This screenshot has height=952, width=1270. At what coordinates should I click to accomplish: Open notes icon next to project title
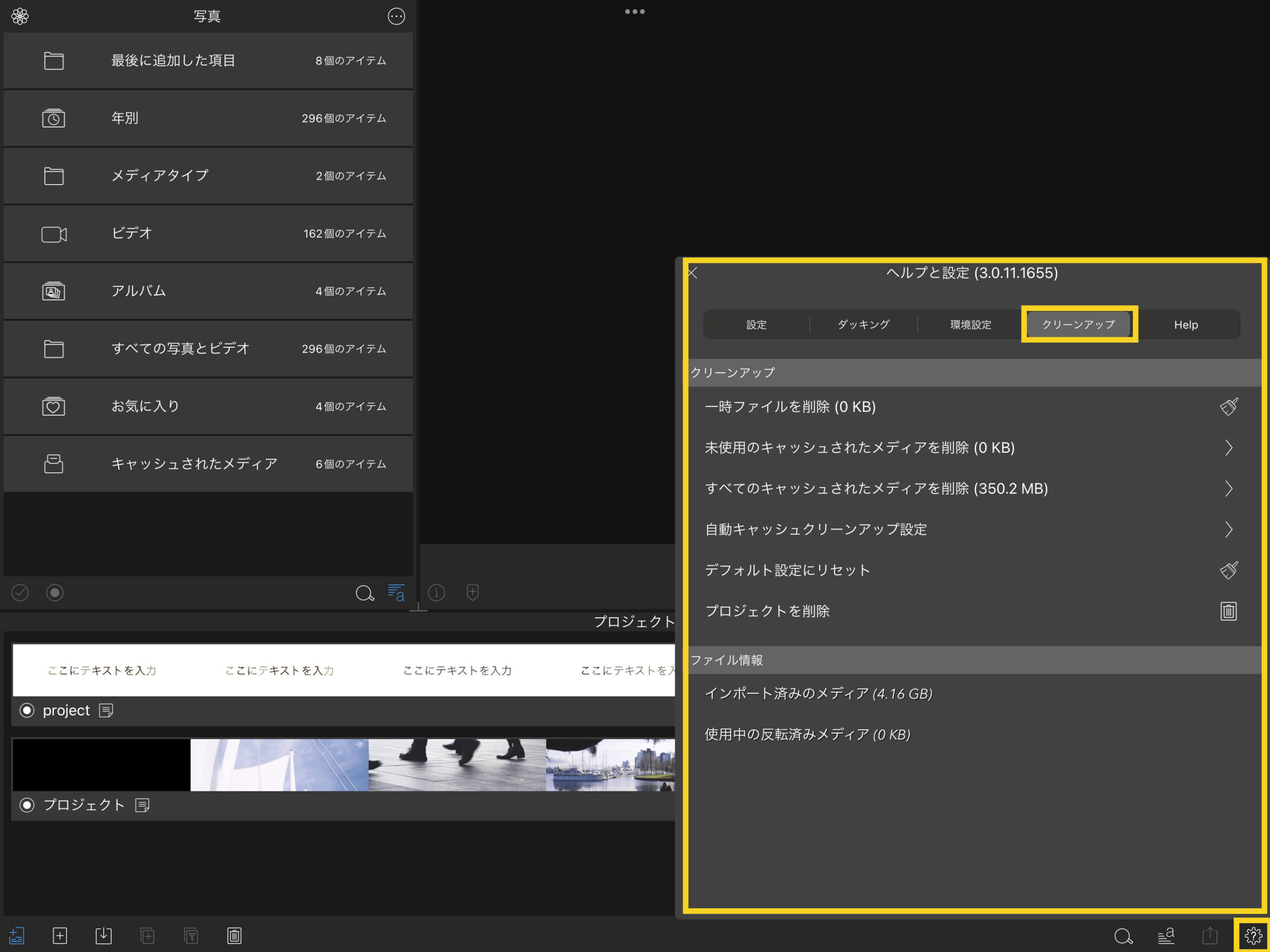coord(106,710)
